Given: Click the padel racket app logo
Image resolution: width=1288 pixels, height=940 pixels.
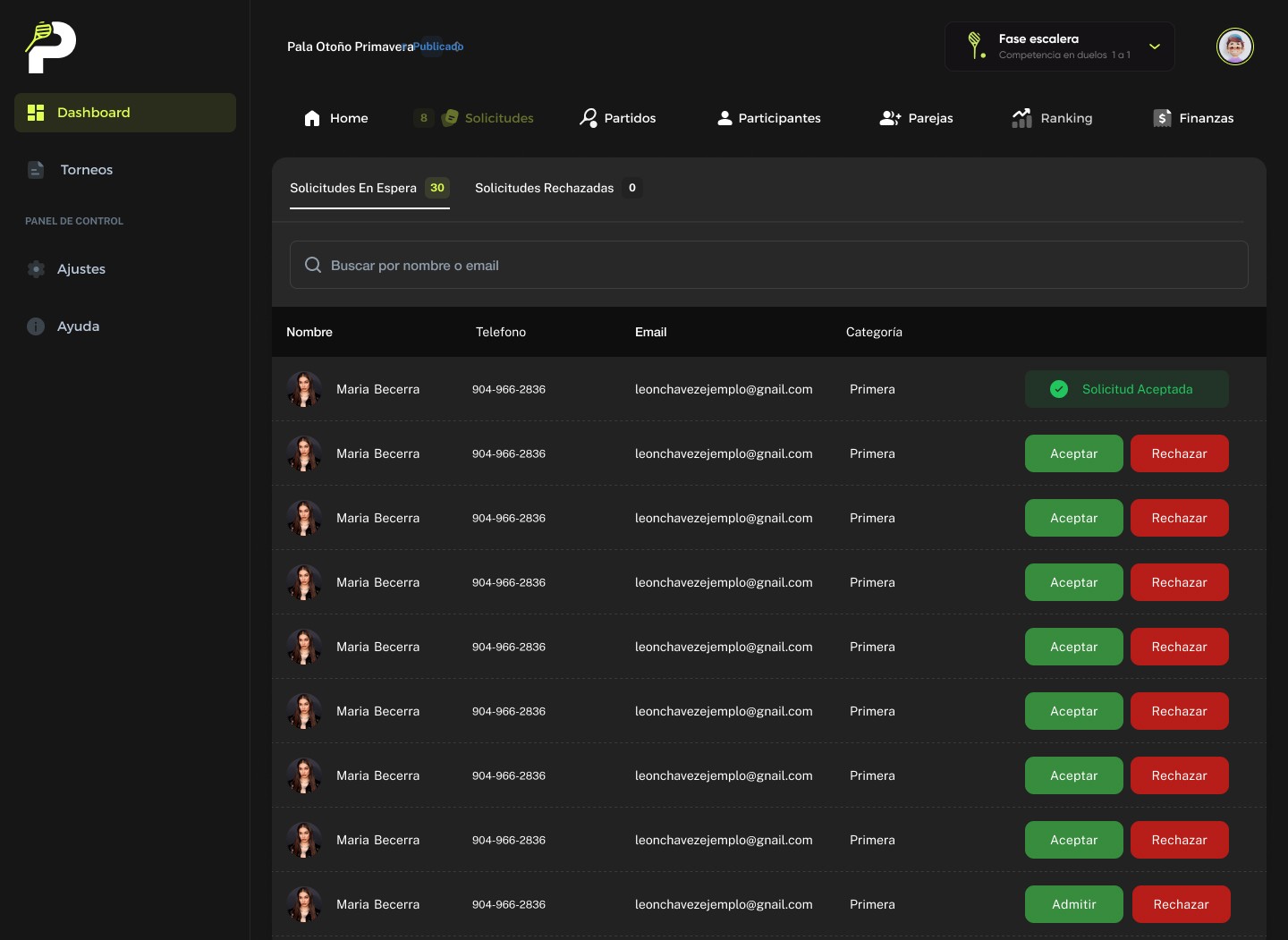Looking at the screenshot, I should coord(50,47).
